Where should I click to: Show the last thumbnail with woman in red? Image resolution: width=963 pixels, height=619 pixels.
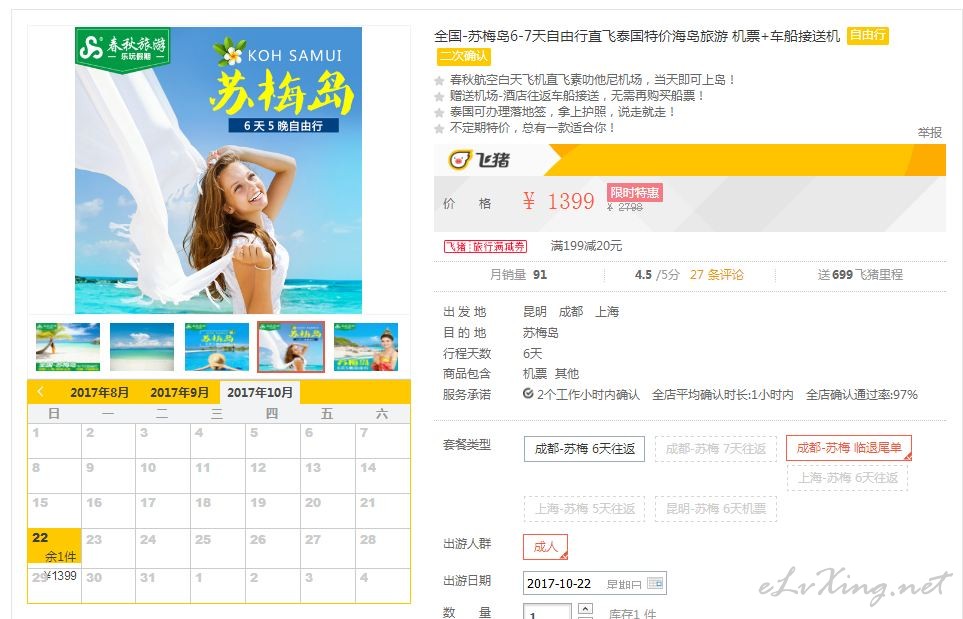tap(366, 347)
